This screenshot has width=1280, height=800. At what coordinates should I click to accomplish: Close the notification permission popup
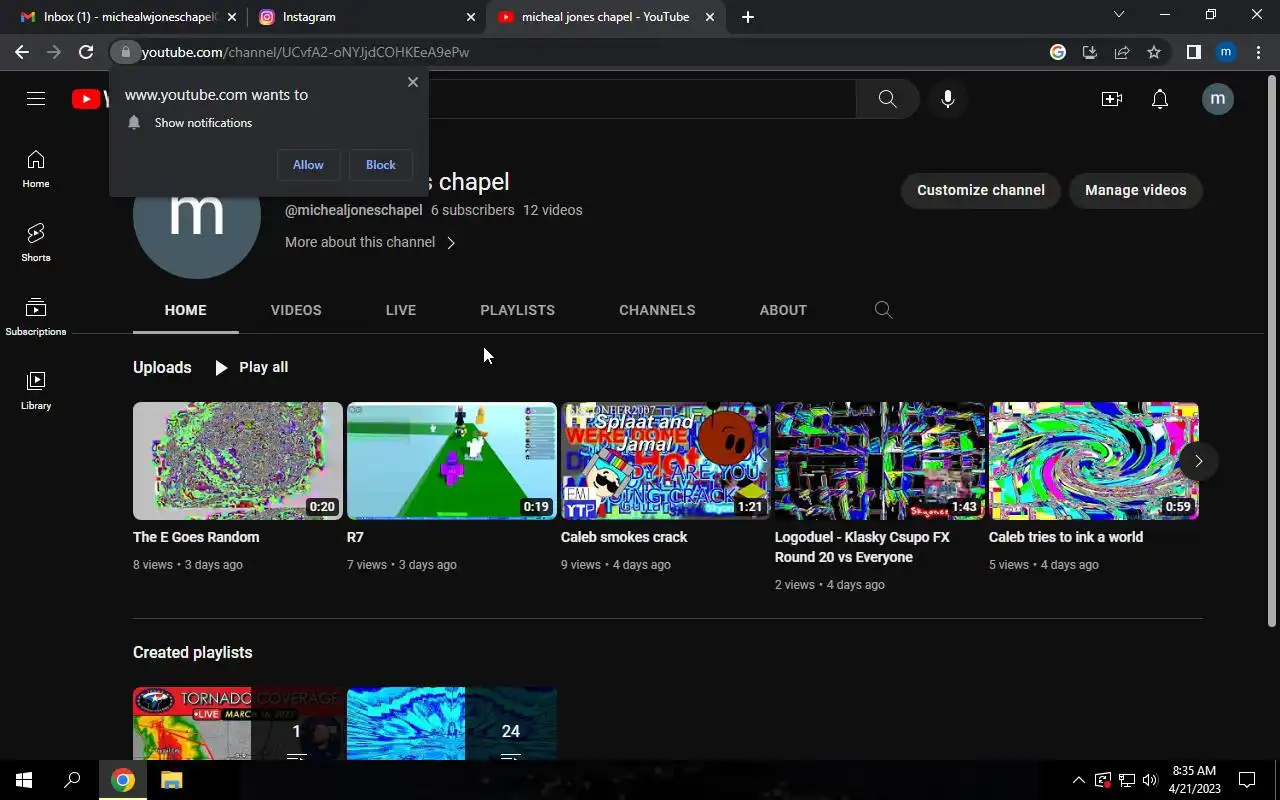[413, 82]
